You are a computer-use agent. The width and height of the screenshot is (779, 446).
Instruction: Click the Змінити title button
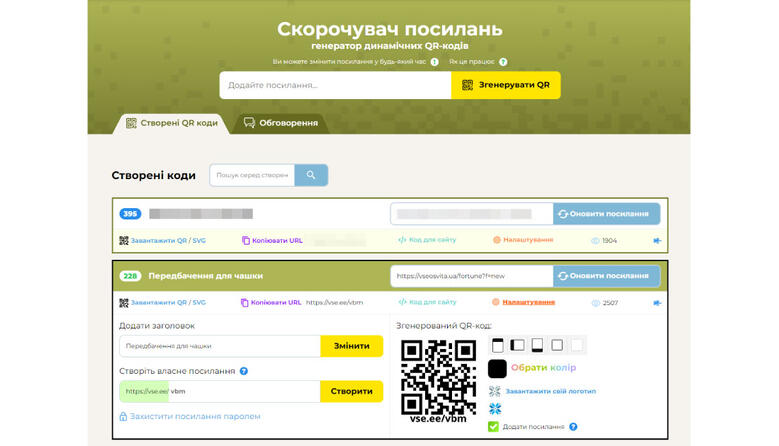(352, 346)
